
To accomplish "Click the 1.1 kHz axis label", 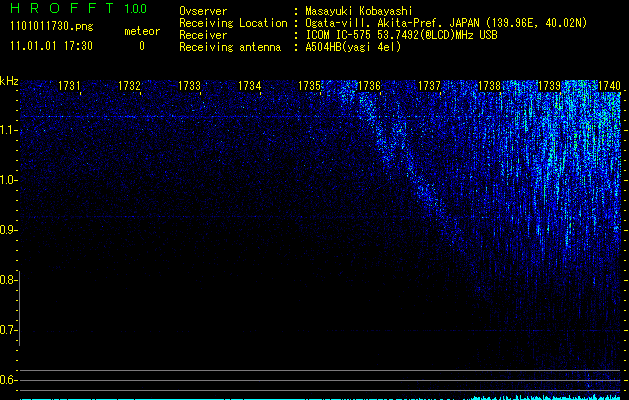I will pos(8,130).
